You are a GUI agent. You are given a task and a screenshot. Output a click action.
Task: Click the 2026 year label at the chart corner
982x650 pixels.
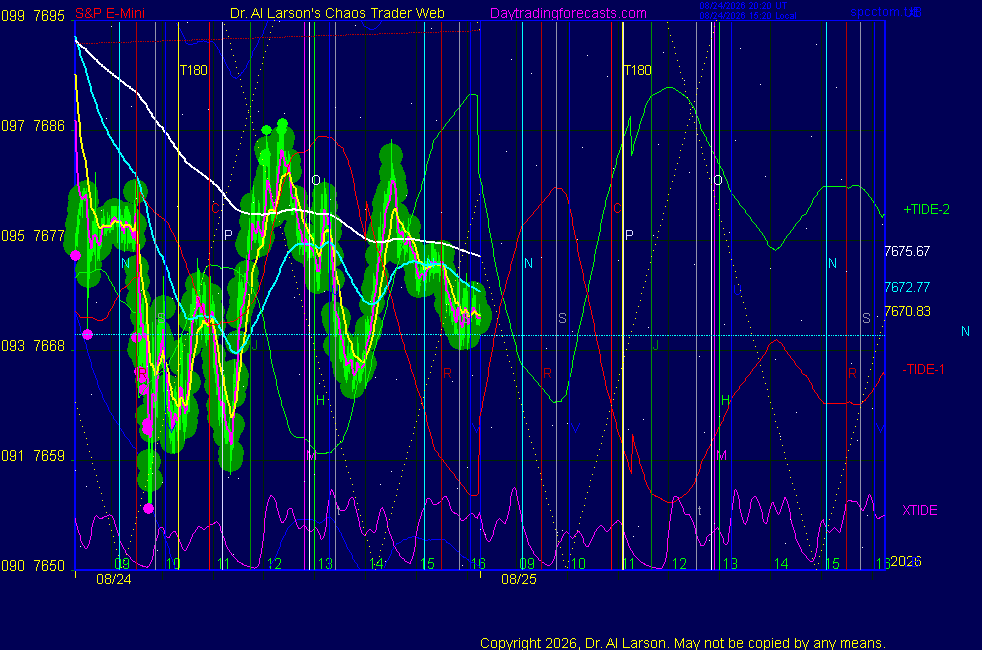click(x=905, y=561)
